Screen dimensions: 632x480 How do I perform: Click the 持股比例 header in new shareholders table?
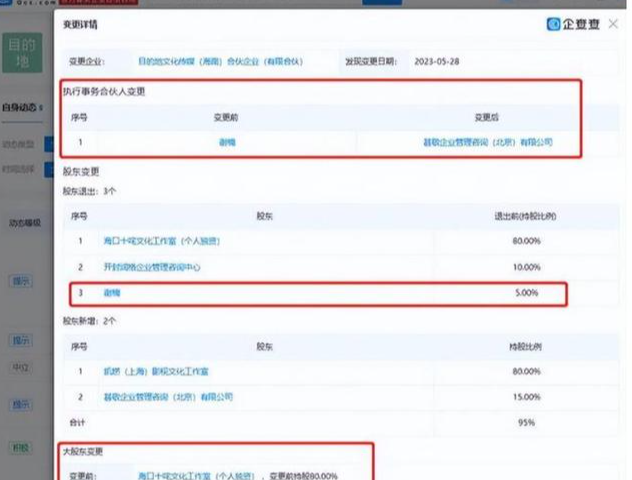pyautogui.click(x=526, y=347)
